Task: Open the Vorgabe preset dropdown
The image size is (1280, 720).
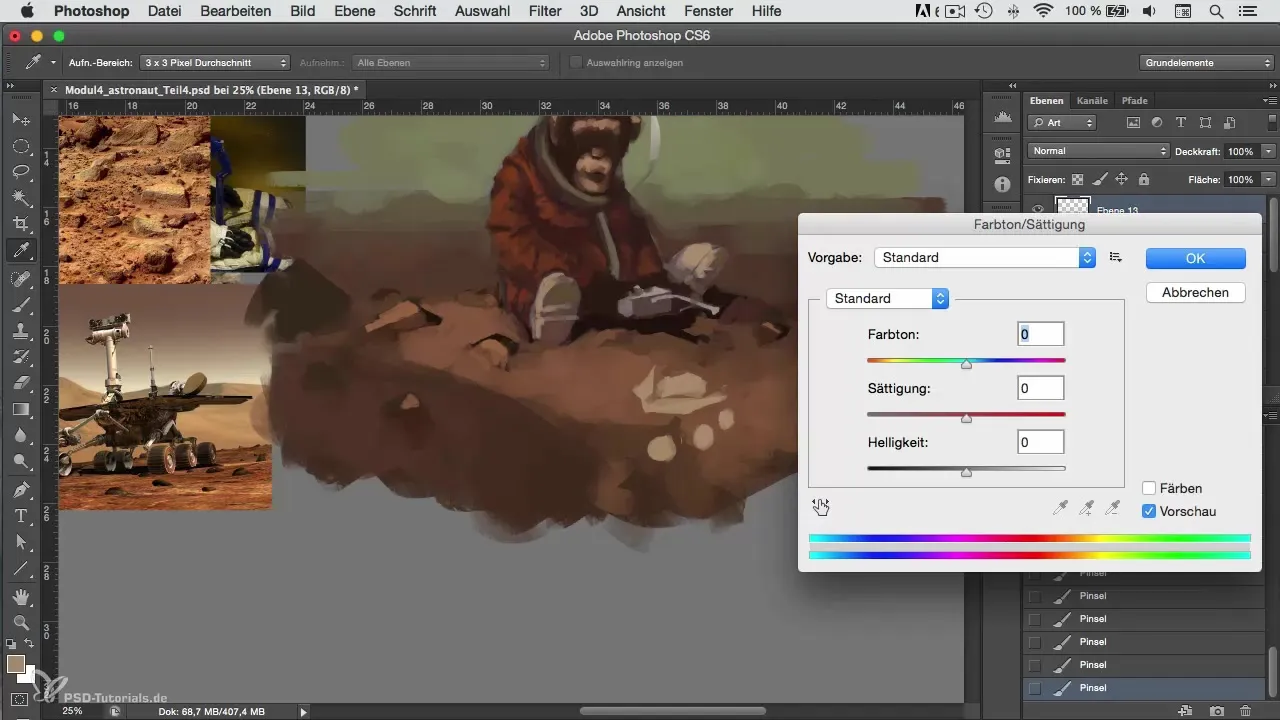Action: click(985, 257)
